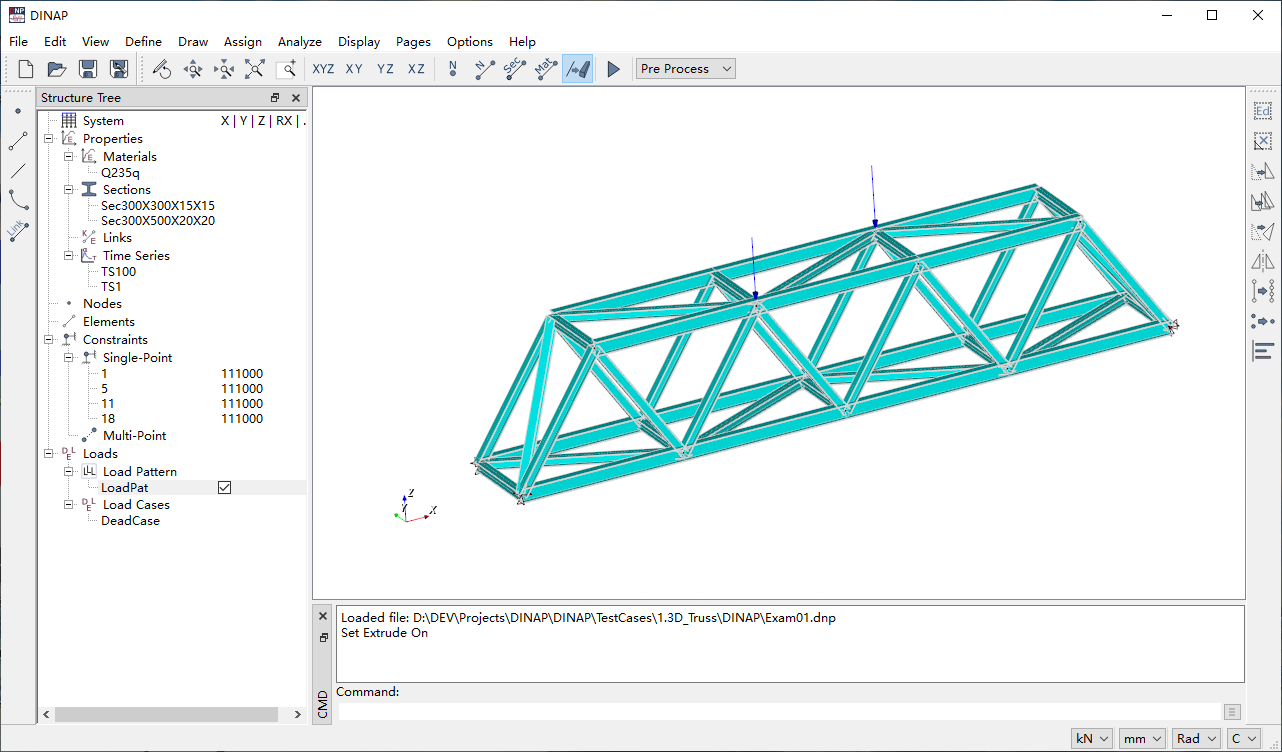The width and height of the screenshot is (1282, 752).
Task: Toggle material labels with the Mat icon
Action: click(545, 69)
